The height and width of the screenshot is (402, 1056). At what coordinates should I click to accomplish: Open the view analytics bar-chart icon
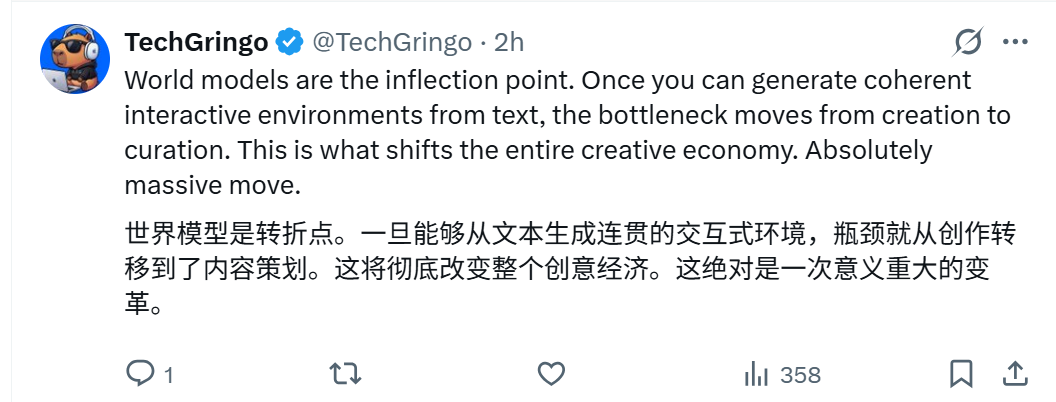756,374
